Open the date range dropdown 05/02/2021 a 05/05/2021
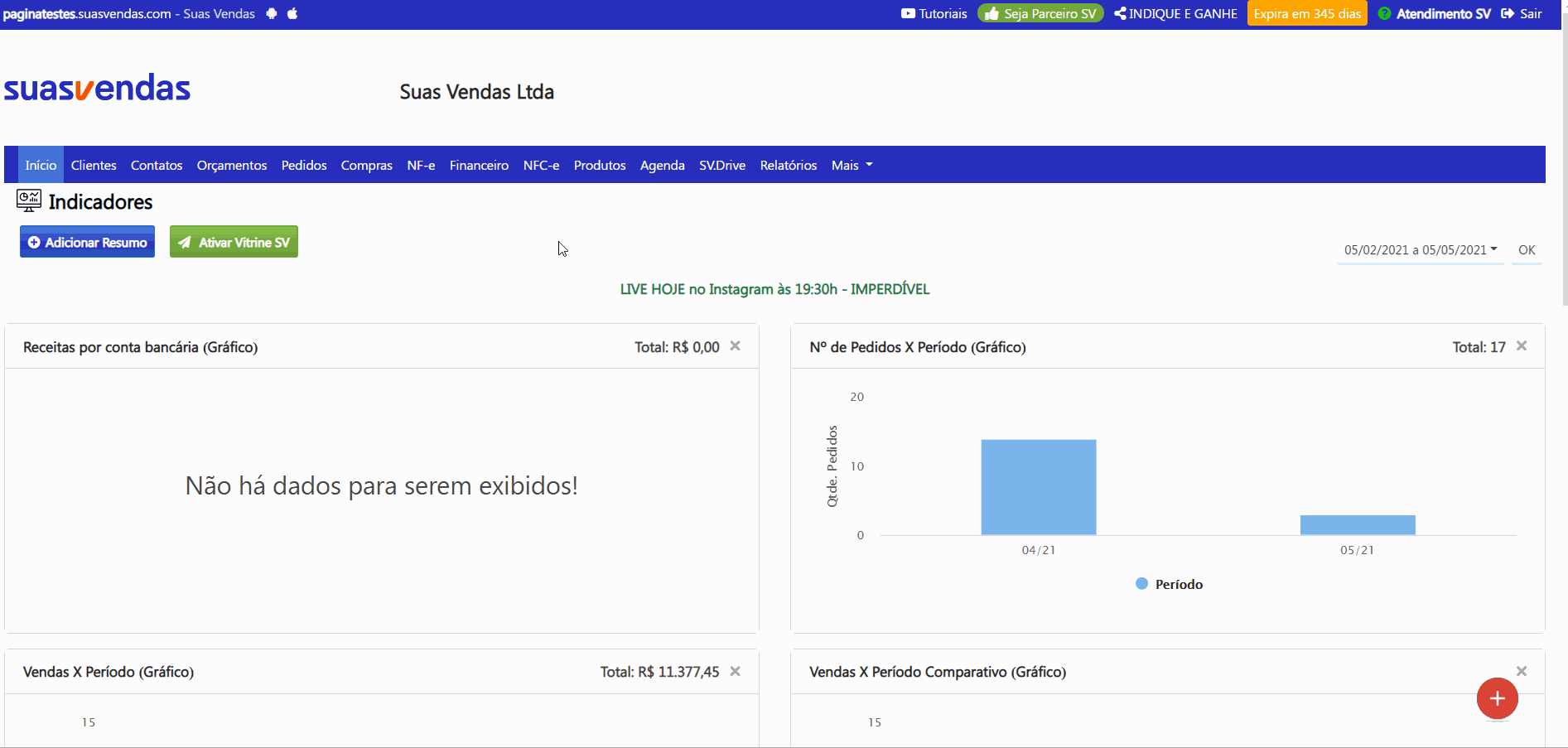The image size is (1568, 748). tap(1421, 250)
